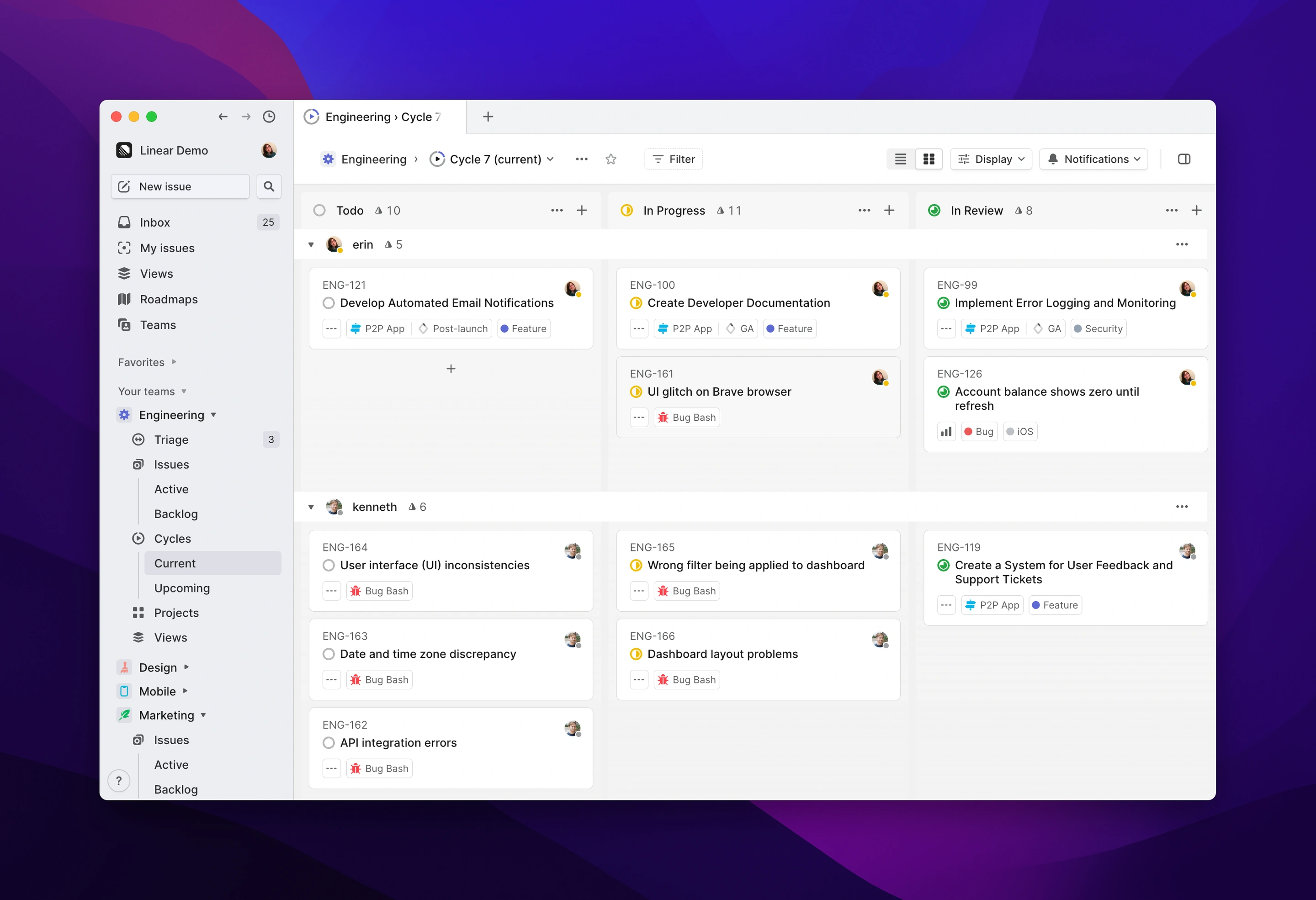Change status circle of ENG-163

point(329,654)
